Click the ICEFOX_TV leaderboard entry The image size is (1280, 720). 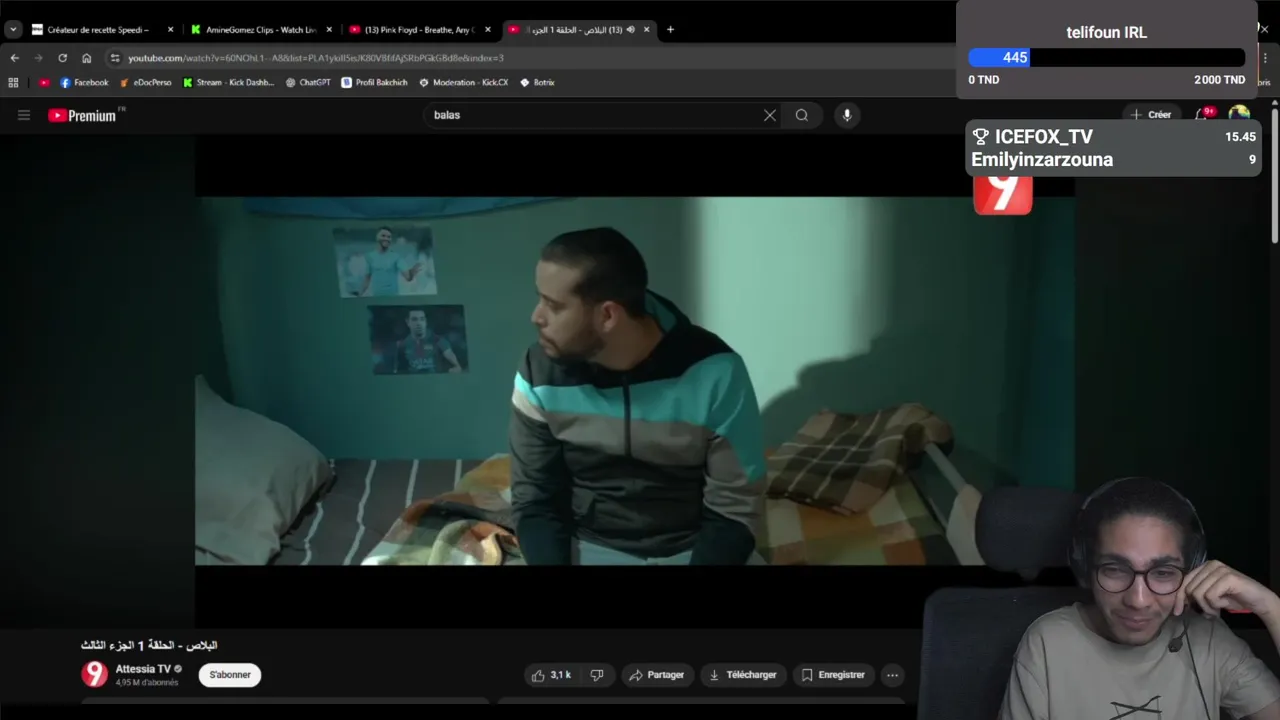(1113, 137)
